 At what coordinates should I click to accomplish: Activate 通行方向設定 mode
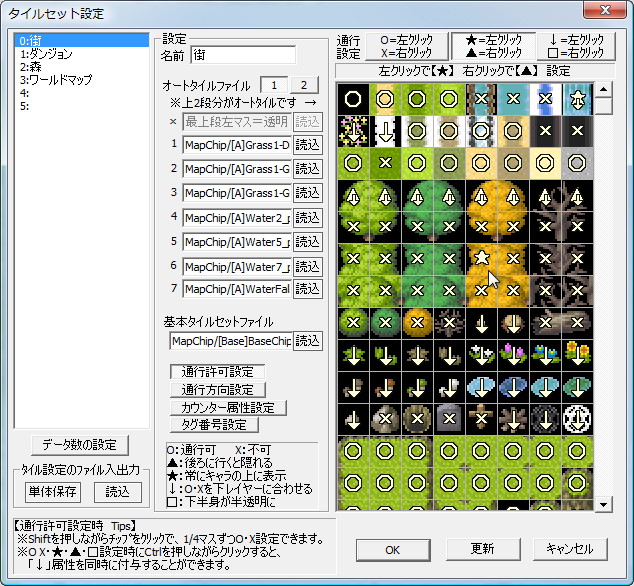tap(218, 390)
